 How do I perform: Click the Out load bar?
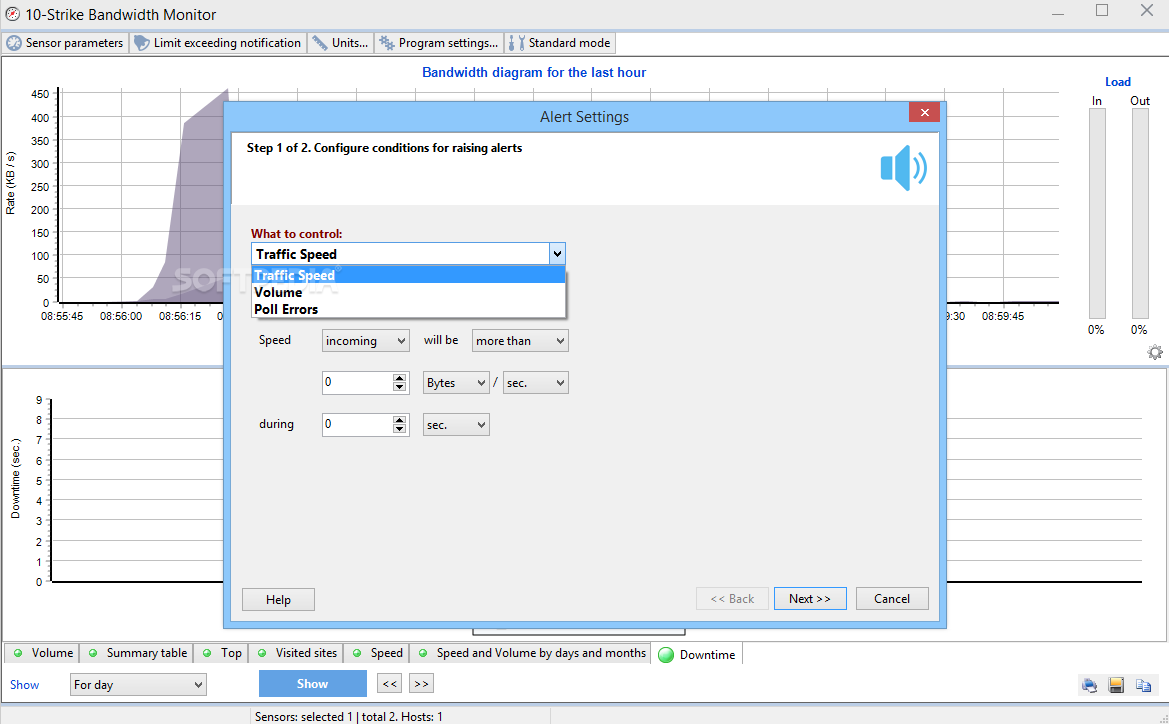[x=1140, y=214]
